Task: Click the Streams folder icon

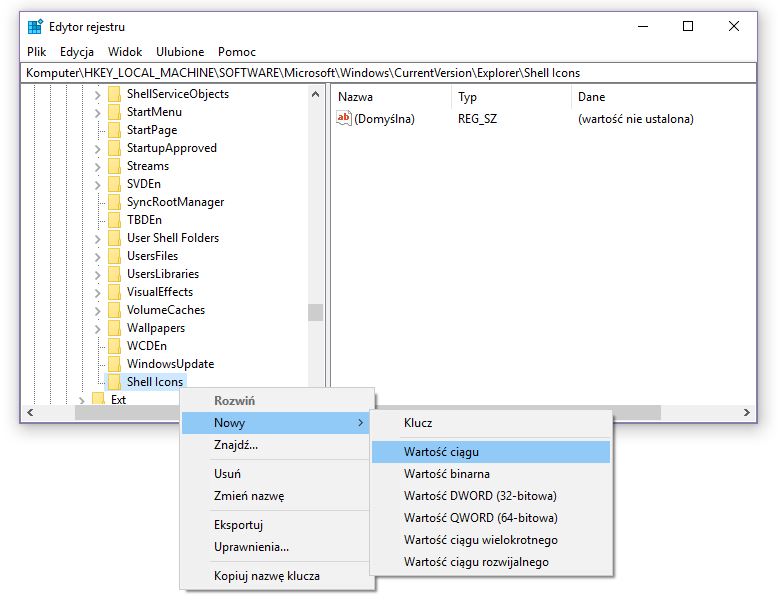Action: (114, 166)
